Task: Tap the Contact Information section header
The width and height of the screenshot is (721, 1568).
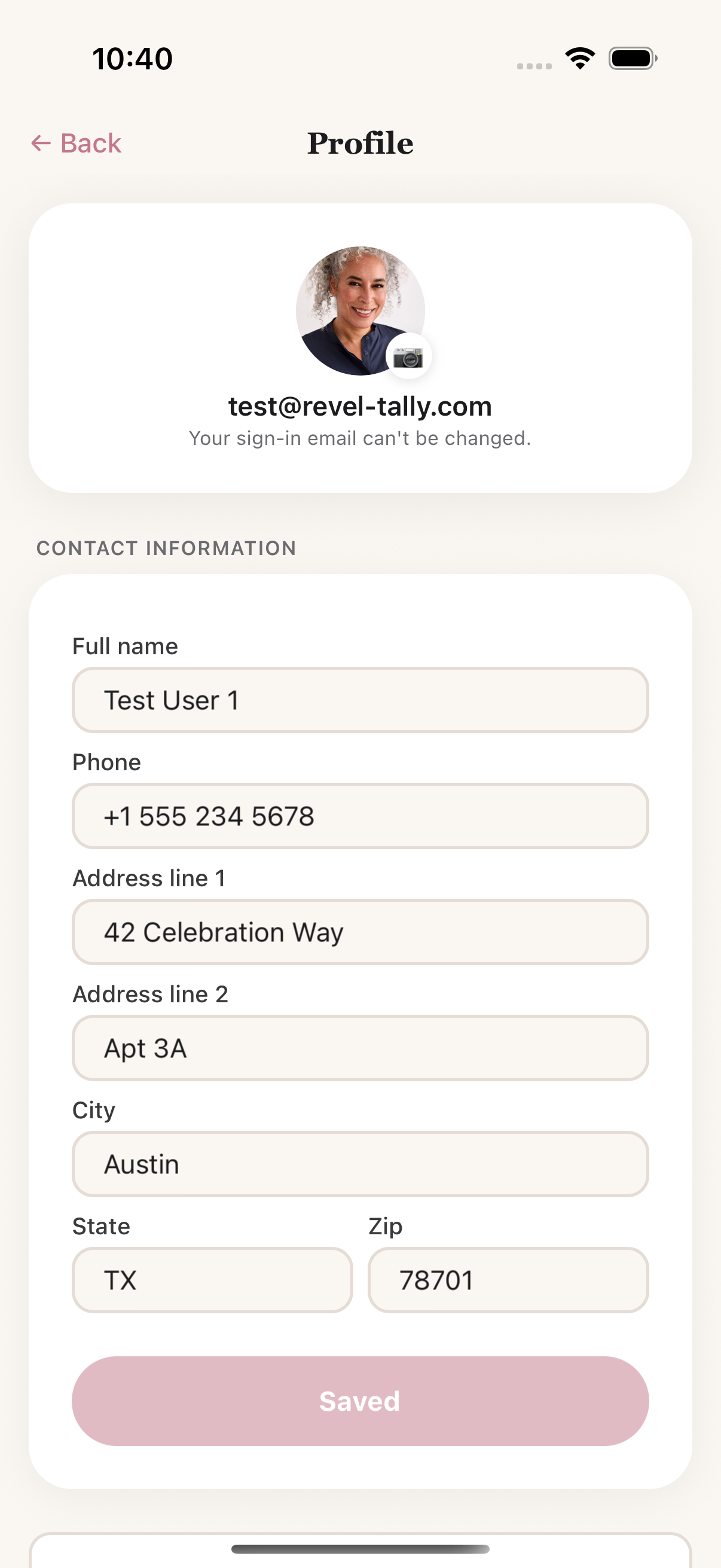Action: click(166, 548)
